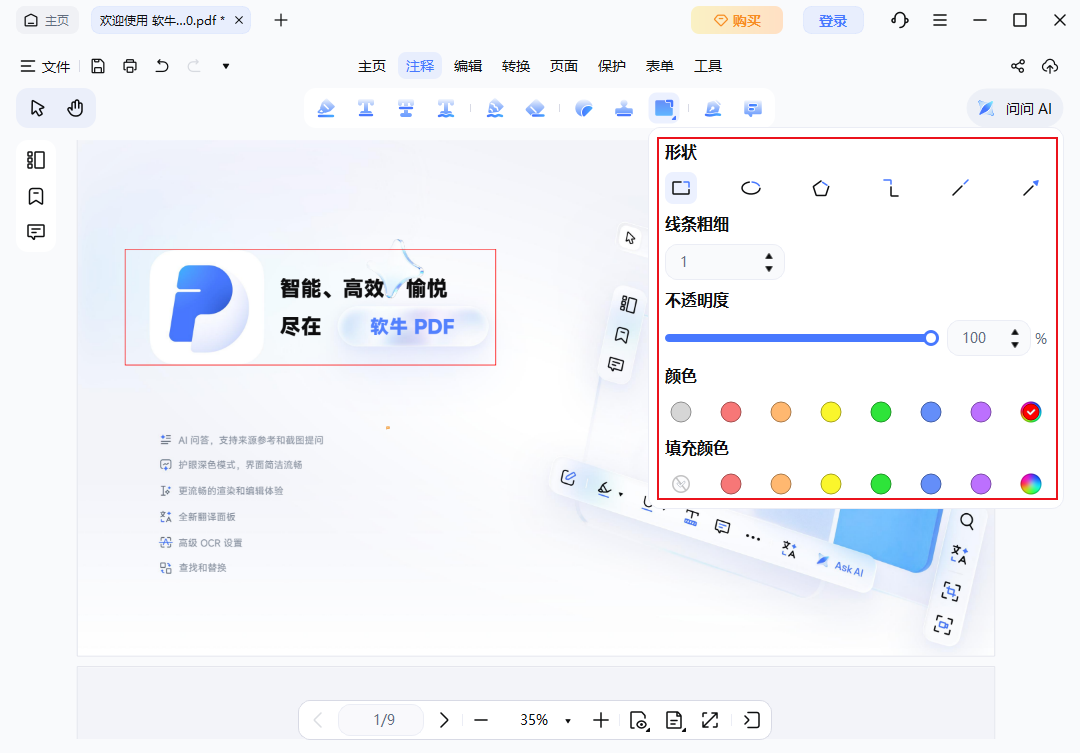Switch to the 转换 tab

coord(516,66)
